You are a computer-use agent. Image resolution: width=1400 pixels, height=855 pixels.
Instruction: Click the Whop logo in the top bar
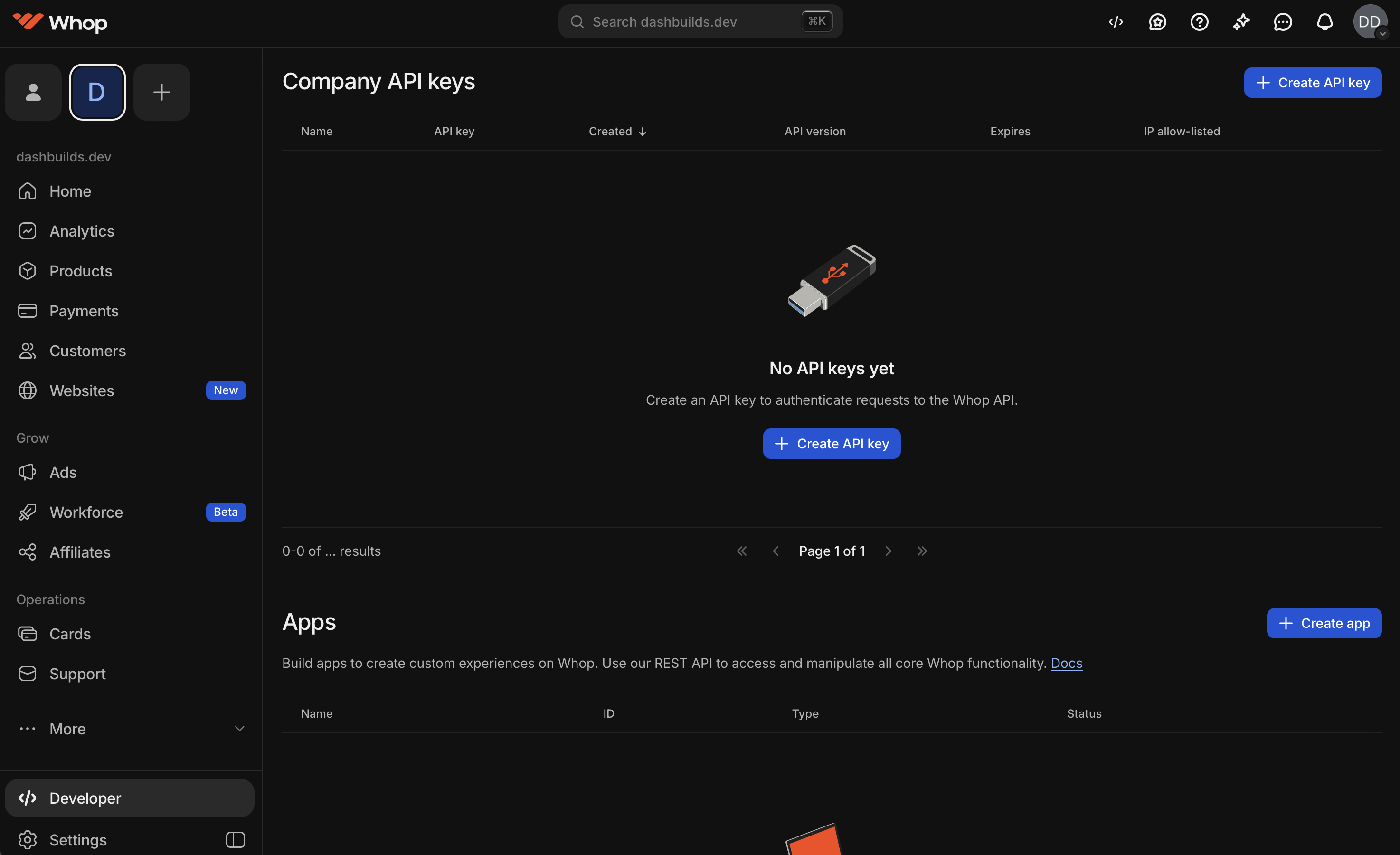pyautogui.click(x=60, y=22)
